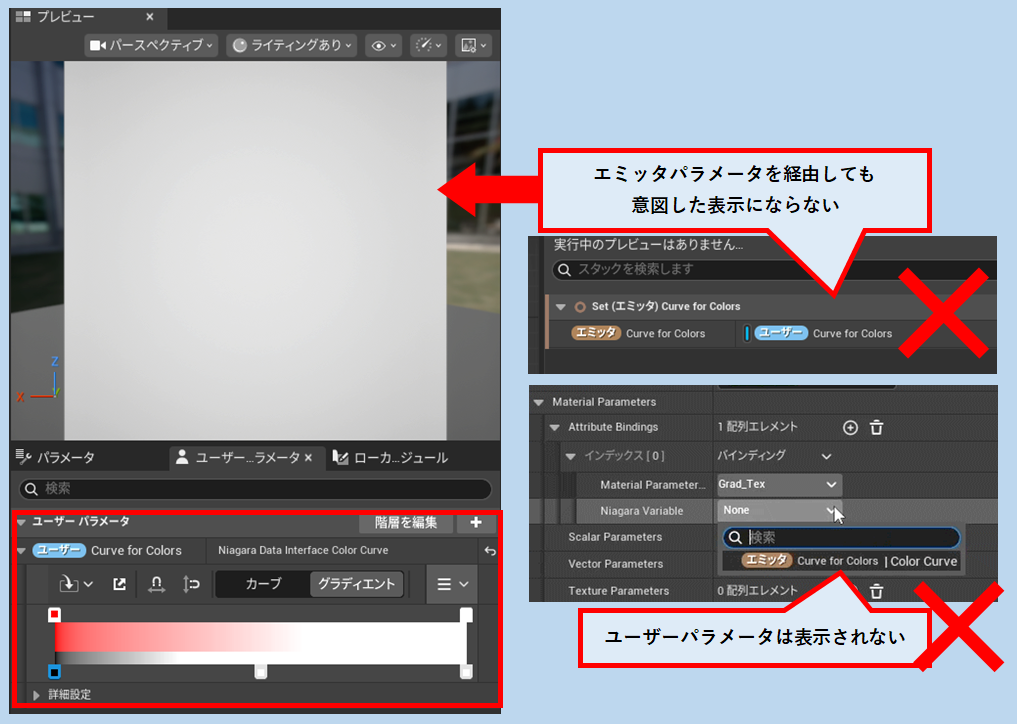Image resolution: width=1017 pixels, height=724 pixels.
Task: Delete Attribute Bindings array elements with trash icon
Action: 876,428
